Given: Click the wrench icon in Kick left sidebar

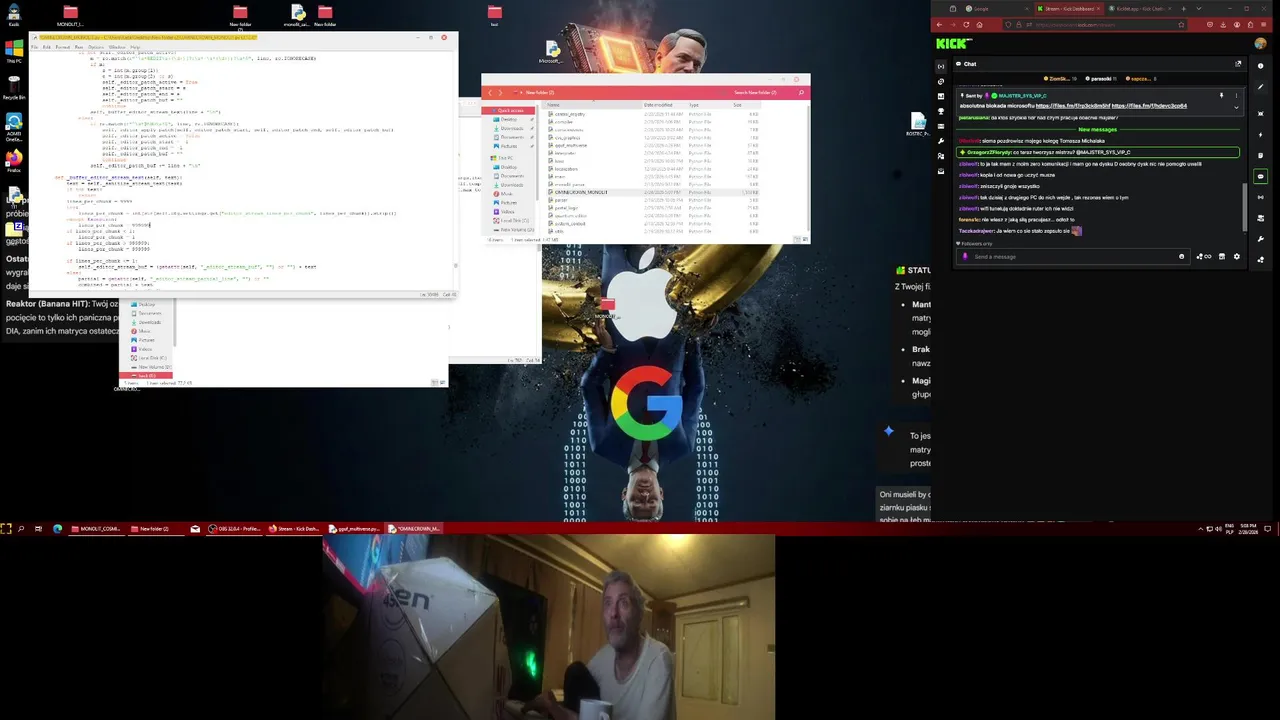Looking at the screenshot, I should 941,141.
